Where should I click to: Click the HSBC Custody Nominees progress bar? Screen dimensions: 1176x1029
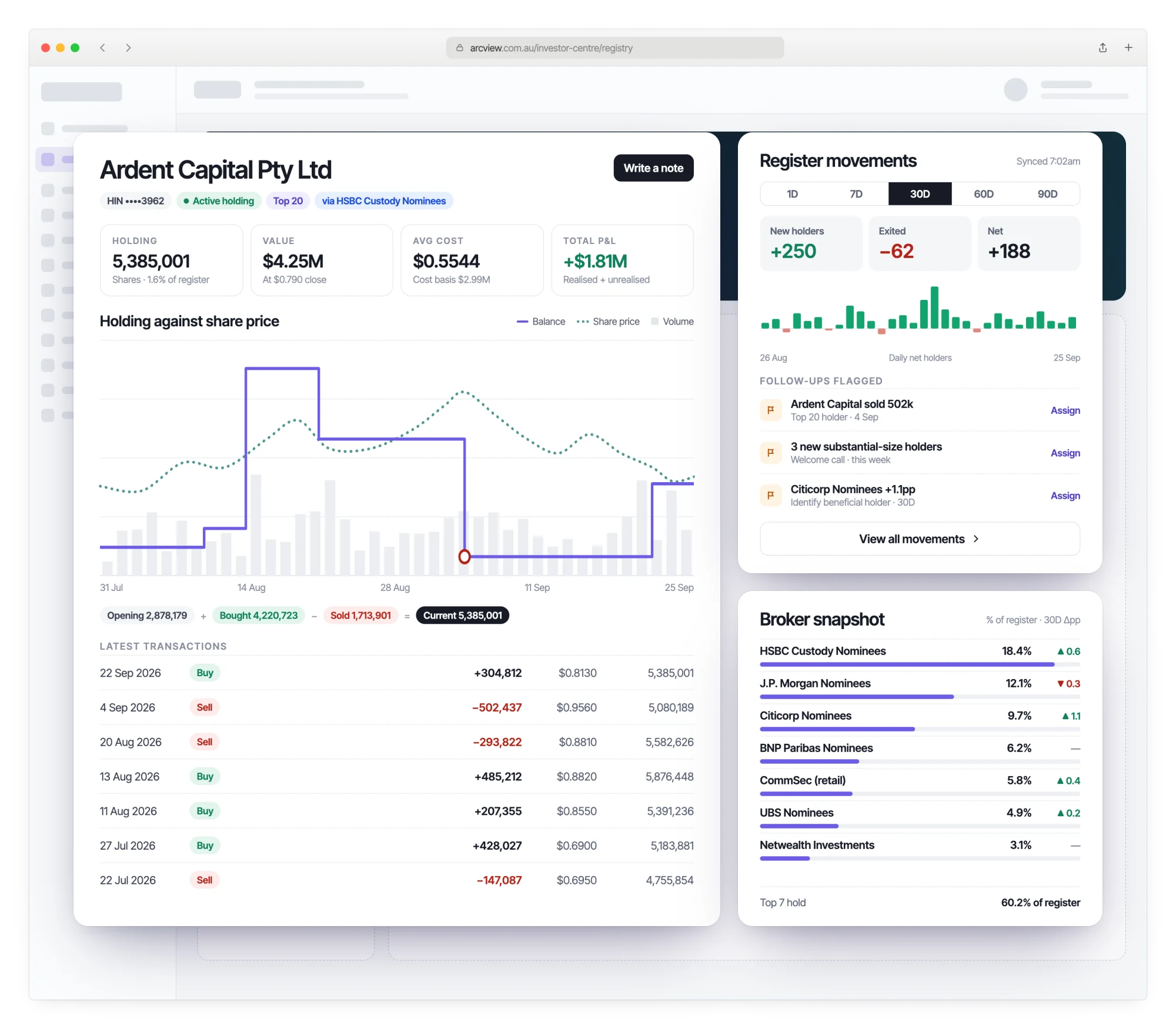(920, 664)
